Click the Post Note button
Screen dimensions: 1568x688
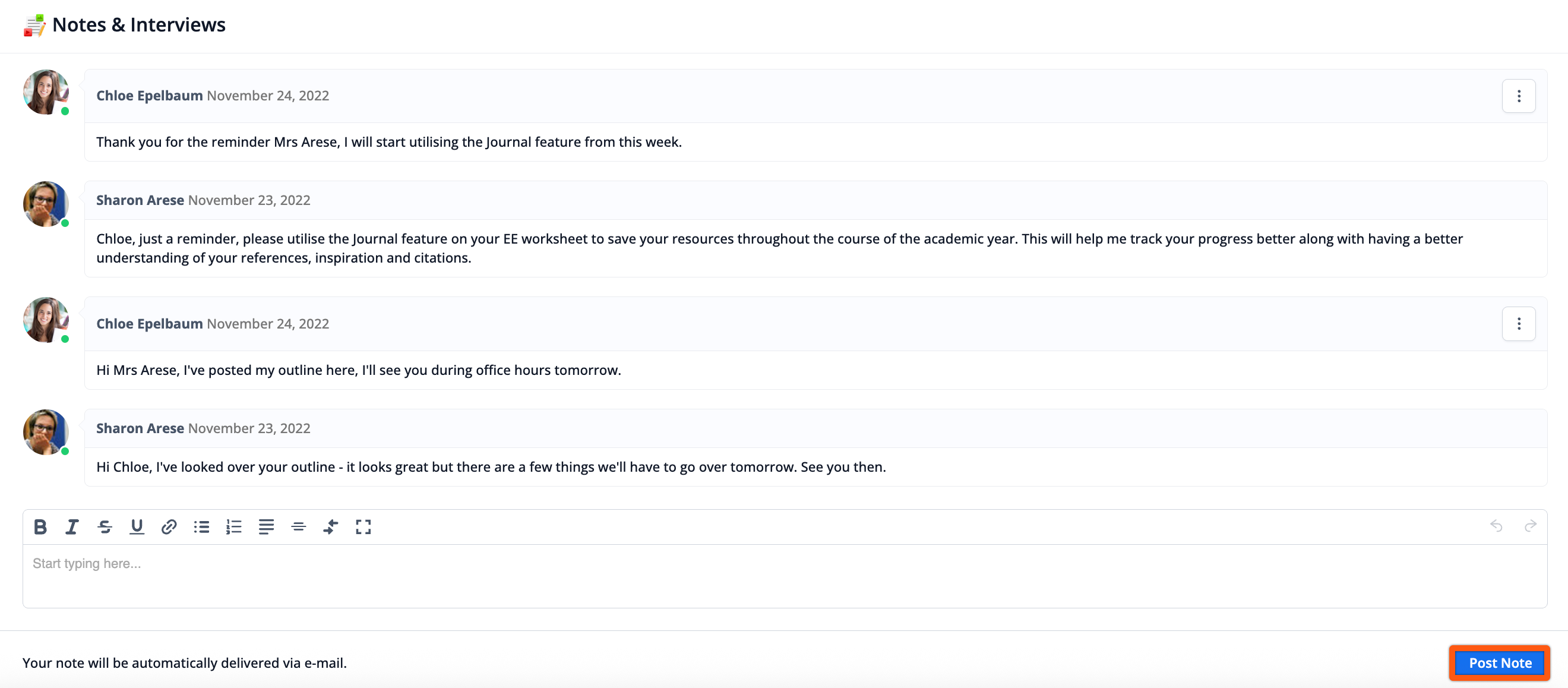click(1499, 662)
